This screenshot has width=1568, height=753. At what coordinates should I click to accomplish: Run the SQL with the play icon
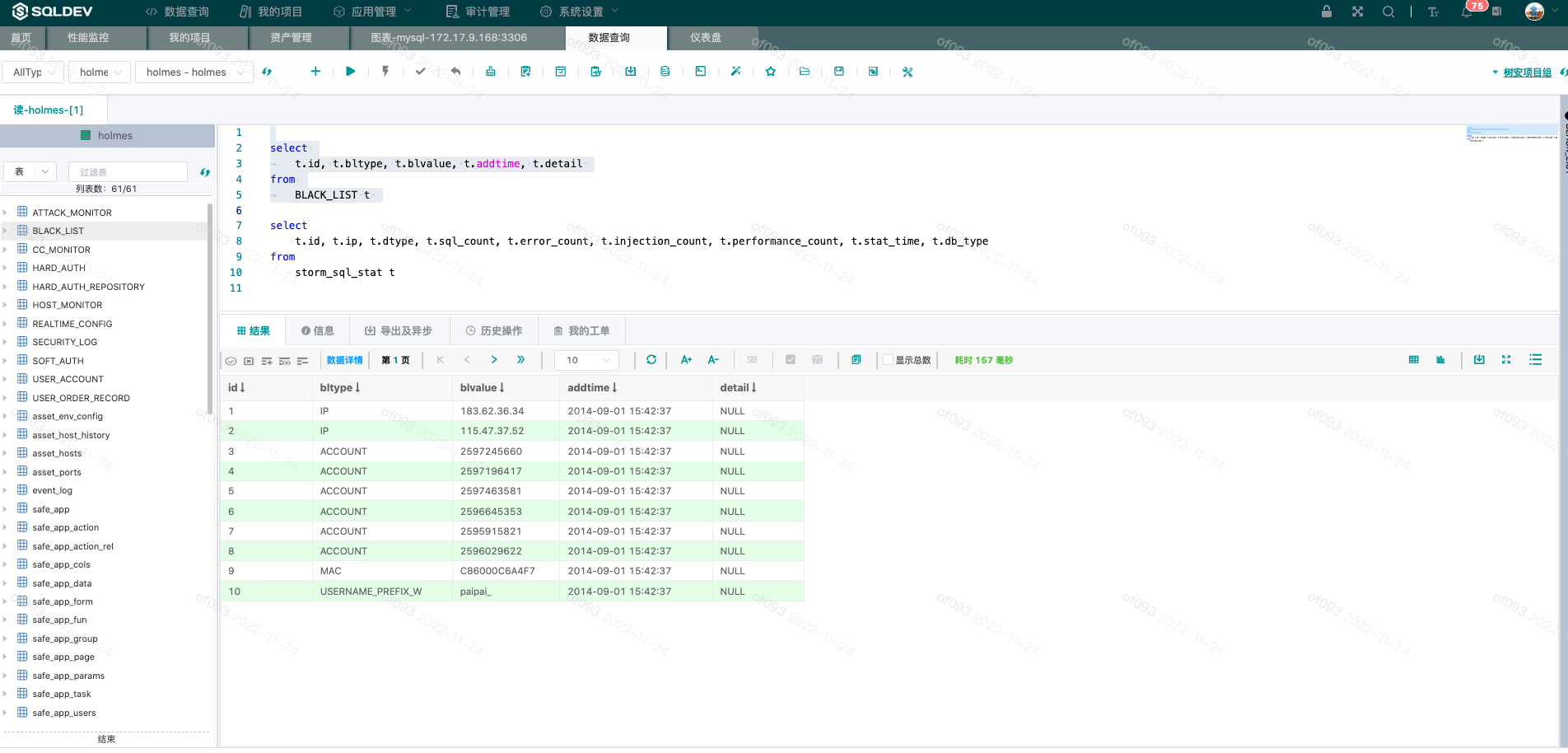pos(351,72)
